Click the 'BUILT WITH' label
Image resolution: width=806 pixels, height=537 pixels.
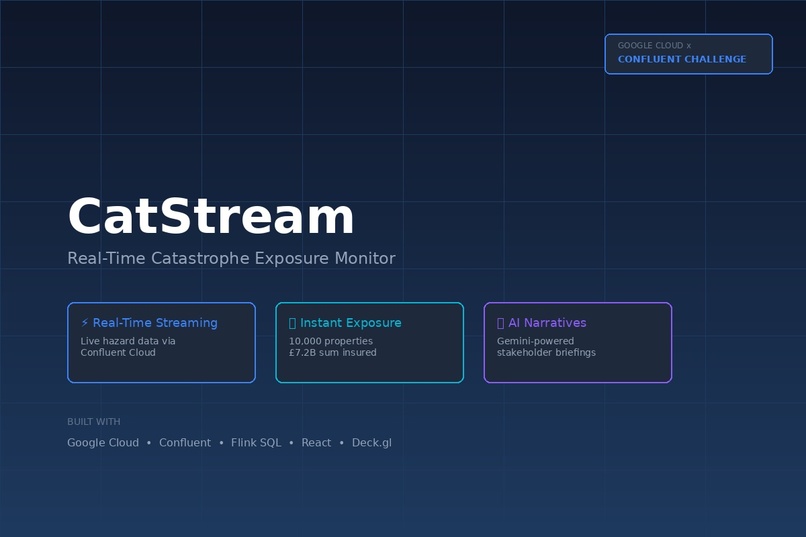point(94,422)
